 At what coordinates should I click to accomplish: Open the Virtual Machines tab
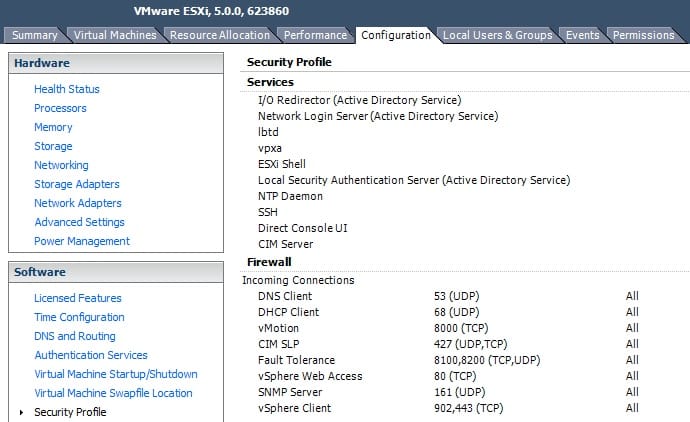(115, 35)
